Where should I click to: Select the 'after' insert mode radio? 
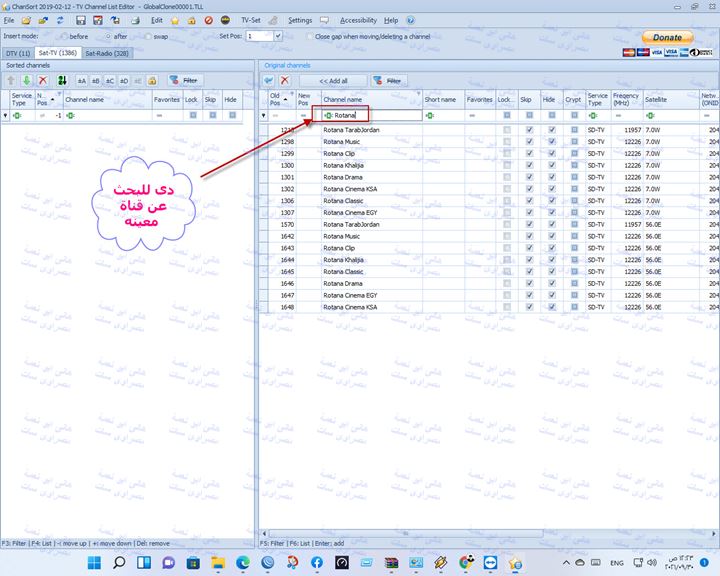pos(108,36)
